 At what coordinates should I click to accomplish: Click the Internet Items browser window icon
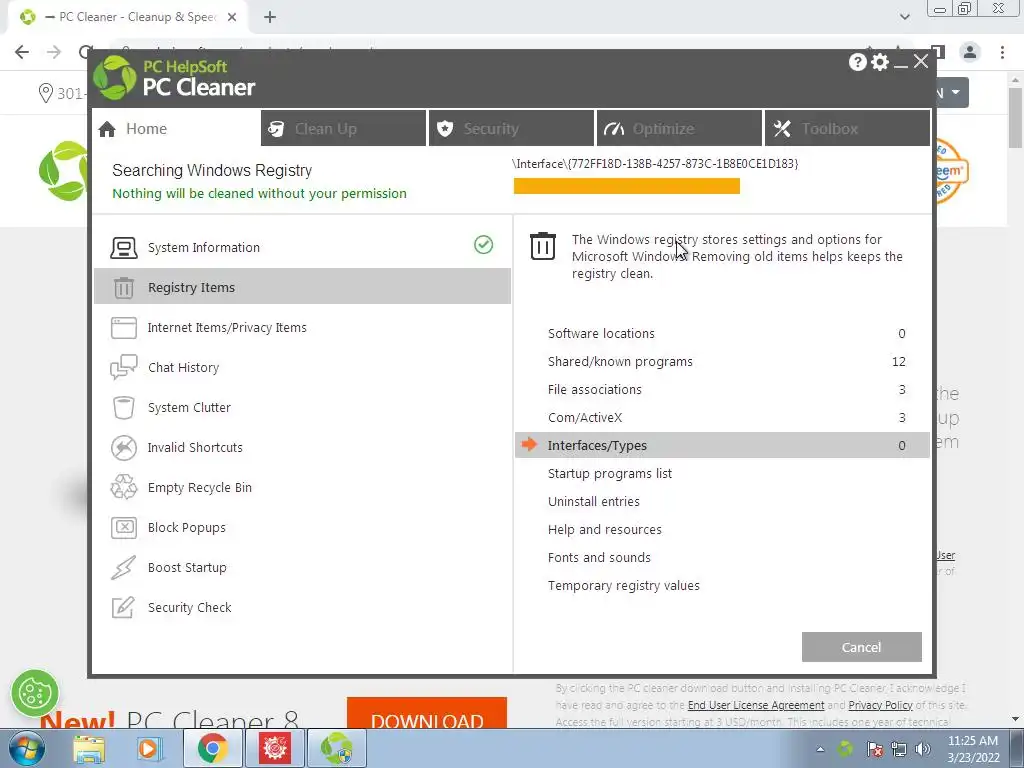coord(123,328)
